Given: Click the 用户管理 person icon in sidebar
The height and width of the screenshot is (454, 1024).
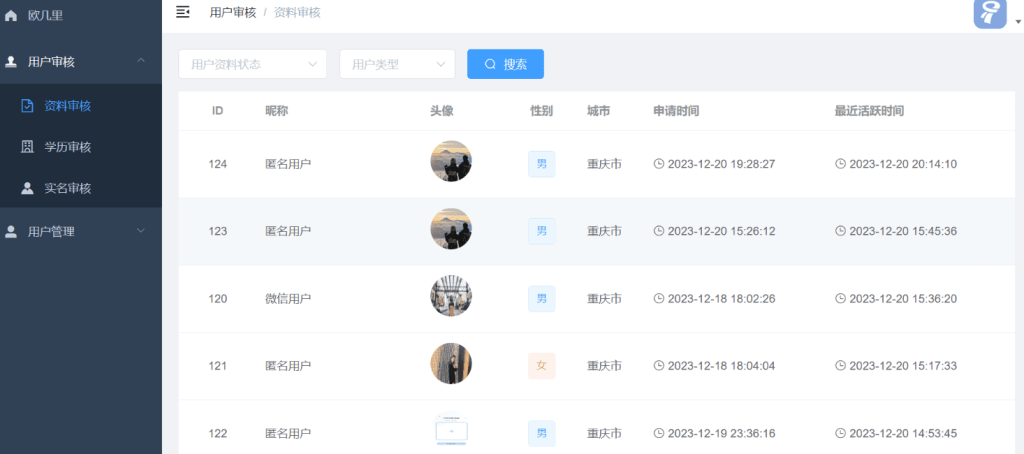Looking at the screenshot, I should pos(11,232).
